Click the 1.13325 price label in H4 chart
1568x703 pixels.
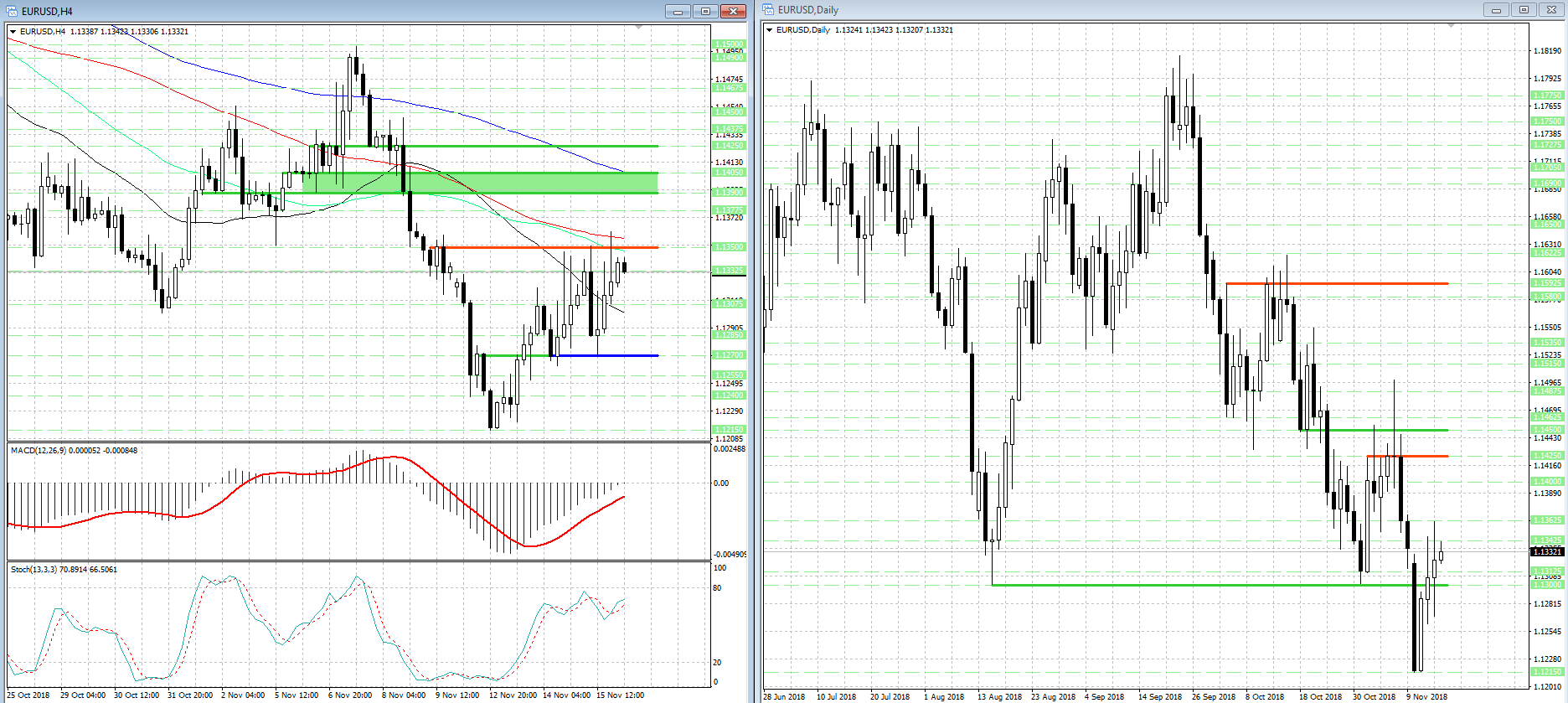[x=729, y=271]
